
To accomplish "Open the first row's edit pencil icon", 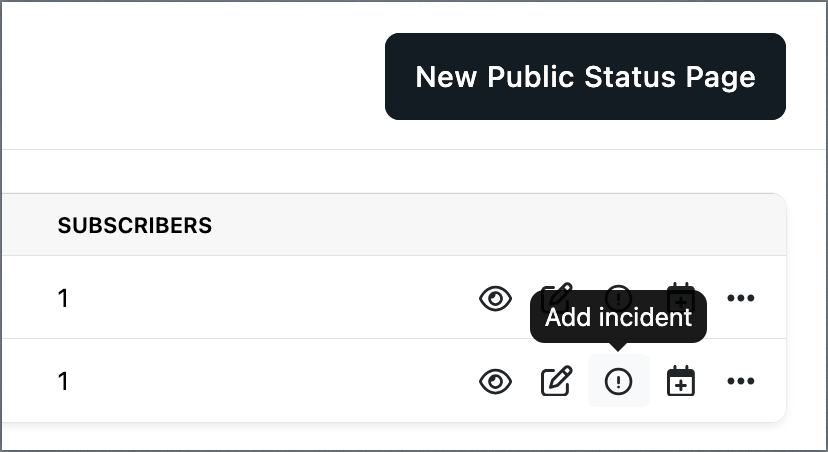I will coord(557,288).
